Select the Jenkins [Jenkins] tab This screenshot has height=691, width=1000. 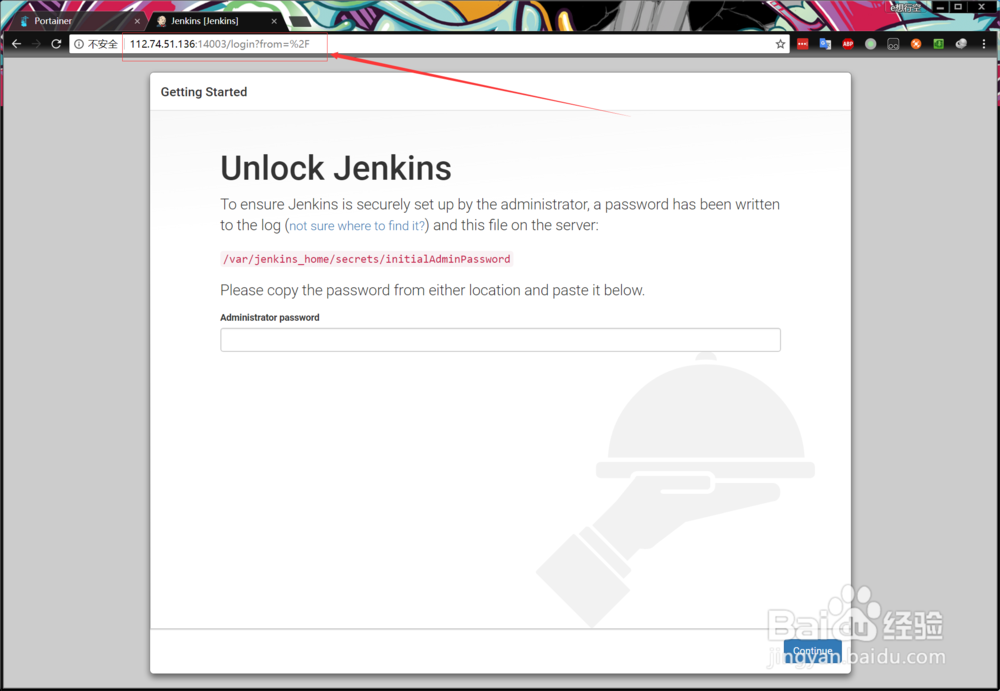[x=205, y=20]
